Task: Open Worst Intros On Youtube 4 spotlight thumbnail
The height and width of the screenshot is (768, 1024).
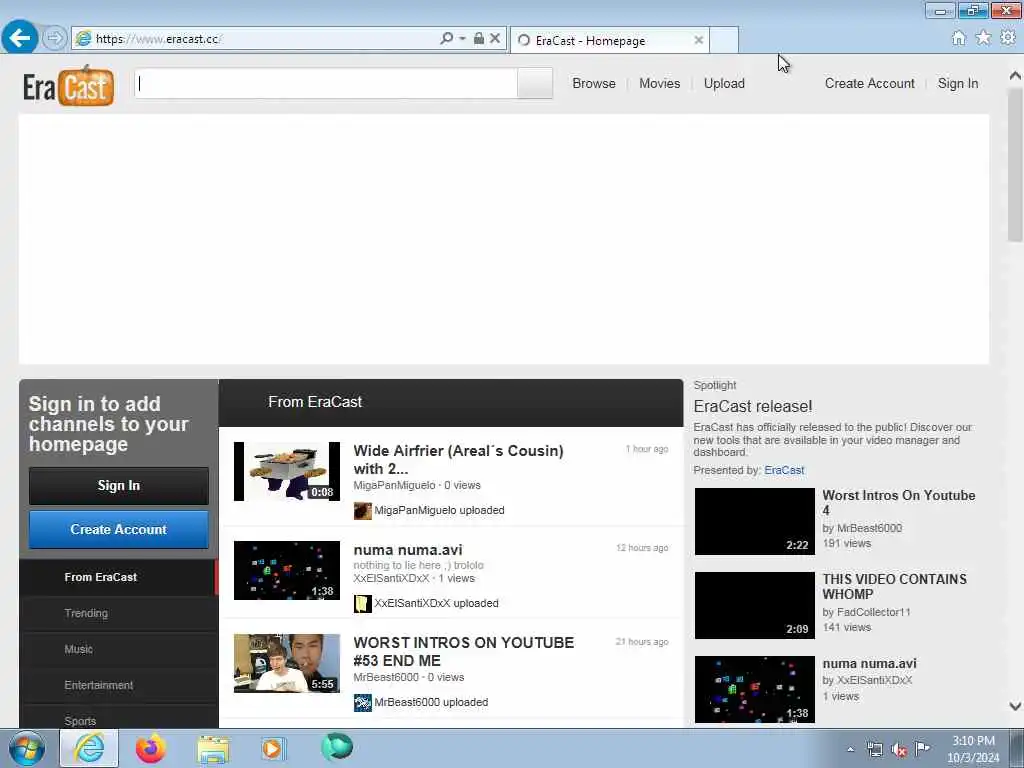Action: (755, 521)
